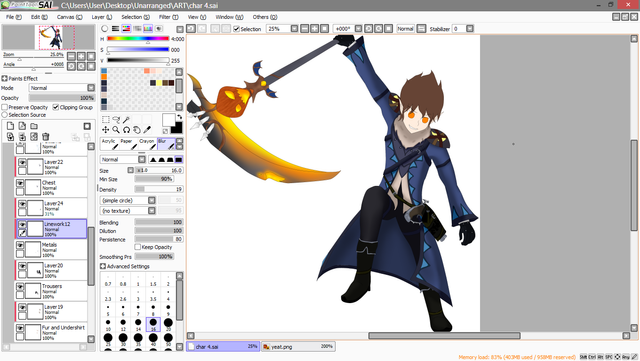Pick the orange swatch in palette
Viewport: 640px width, 361px height.
(x=104, y=77)
